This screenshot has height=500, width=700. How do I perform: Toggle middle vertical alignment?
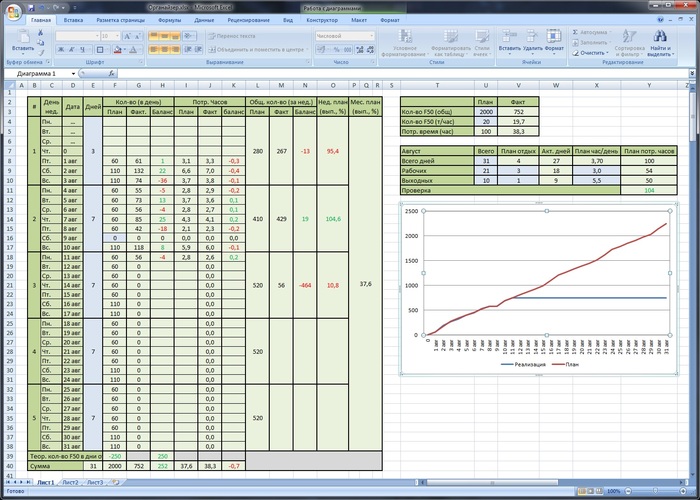click(x=165, y=36)
